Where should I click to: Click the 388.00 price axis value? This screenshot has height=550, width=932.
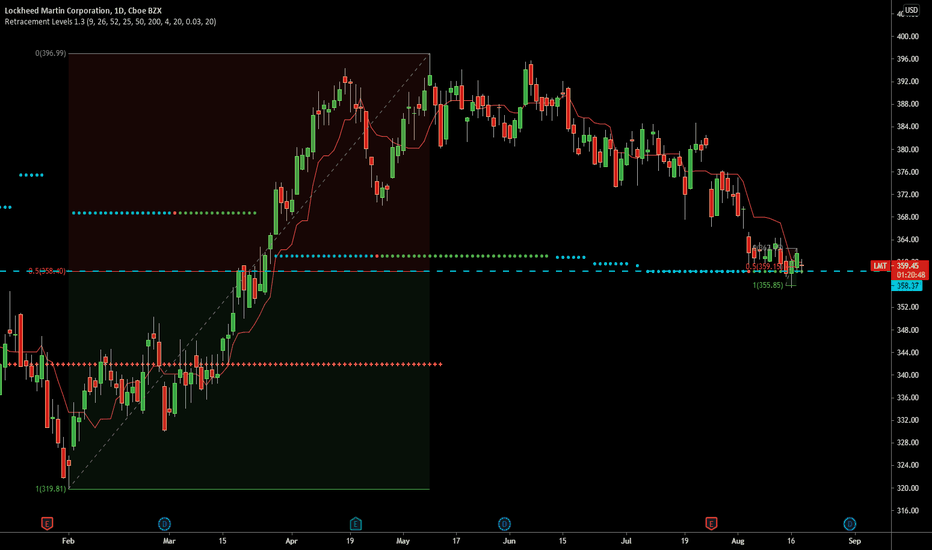coord(908,104)
